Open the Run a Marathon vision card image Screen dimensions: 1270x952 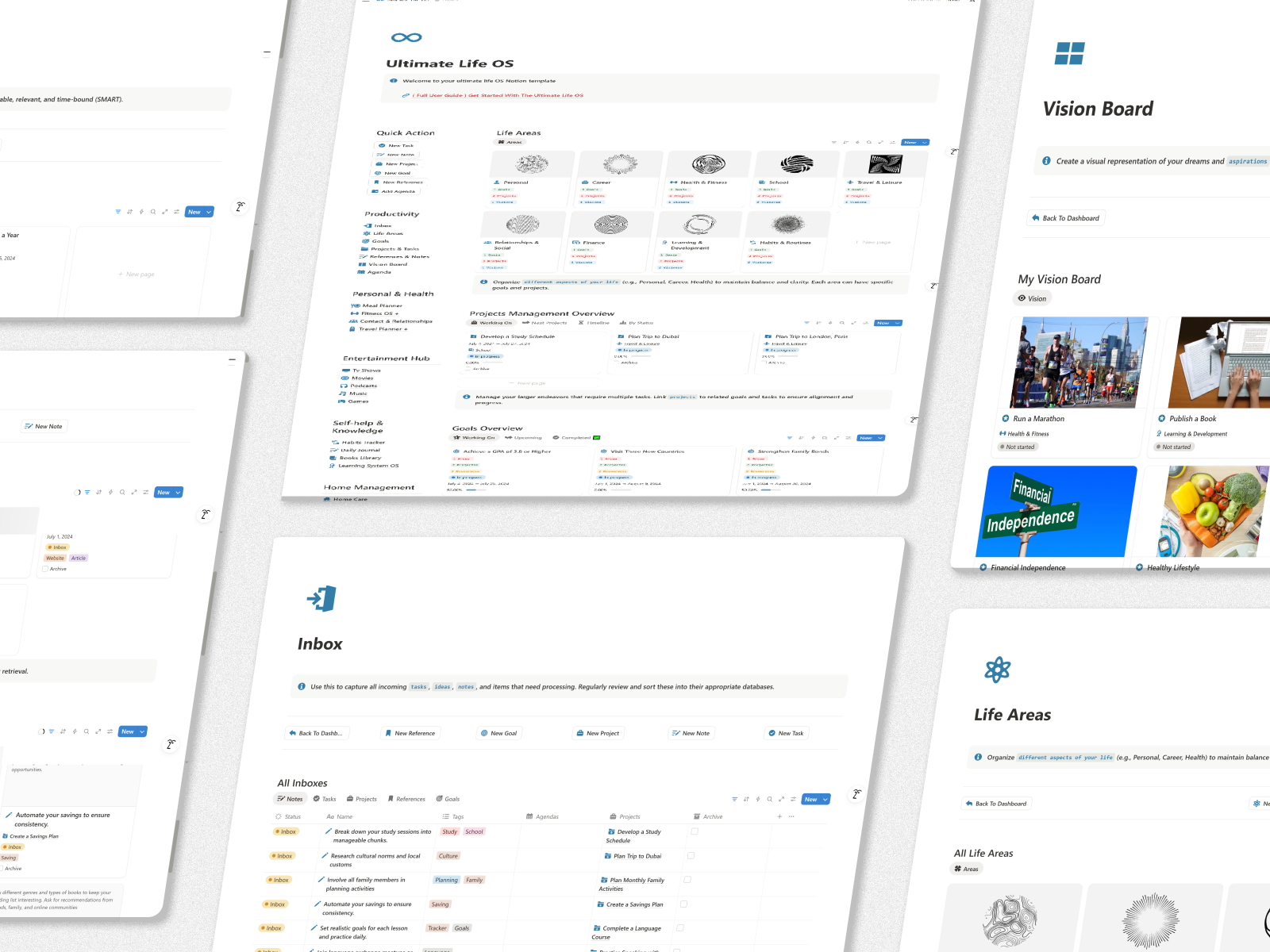(x=1079, y=363)
